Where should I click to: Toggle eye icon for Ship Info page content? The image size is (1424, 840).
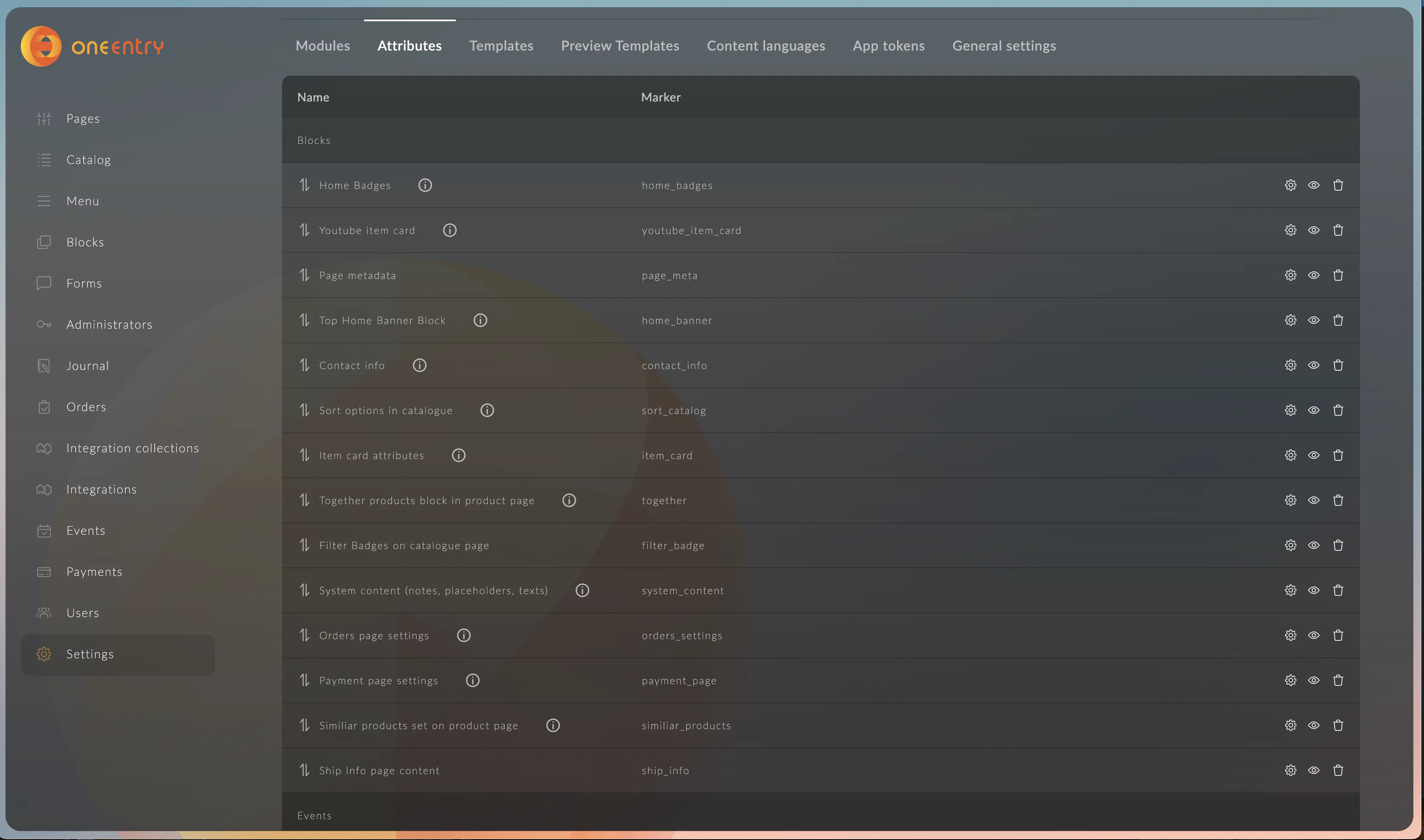(x=1314, y=770)
